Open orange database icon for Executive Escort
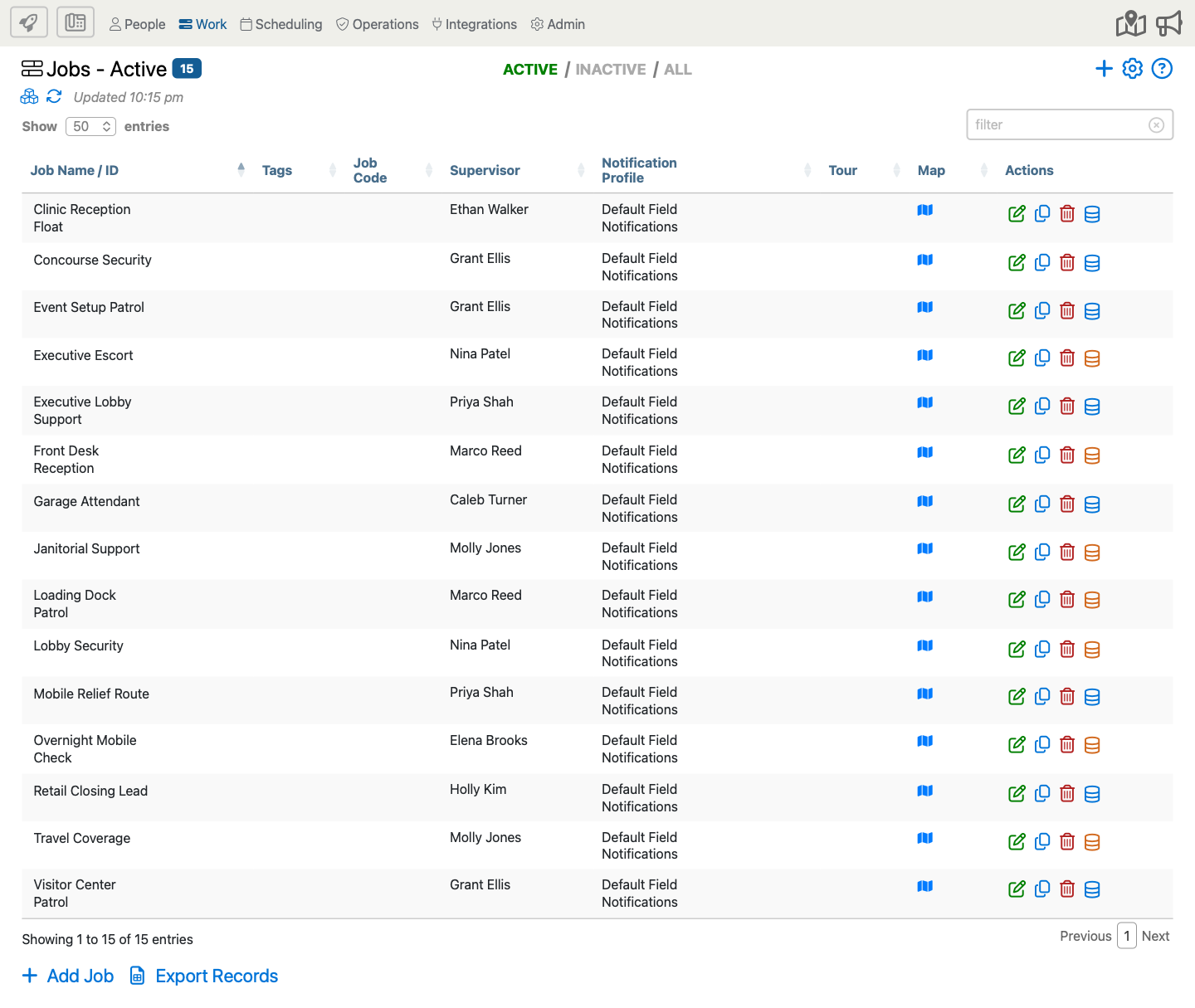 pos(1092,358)
